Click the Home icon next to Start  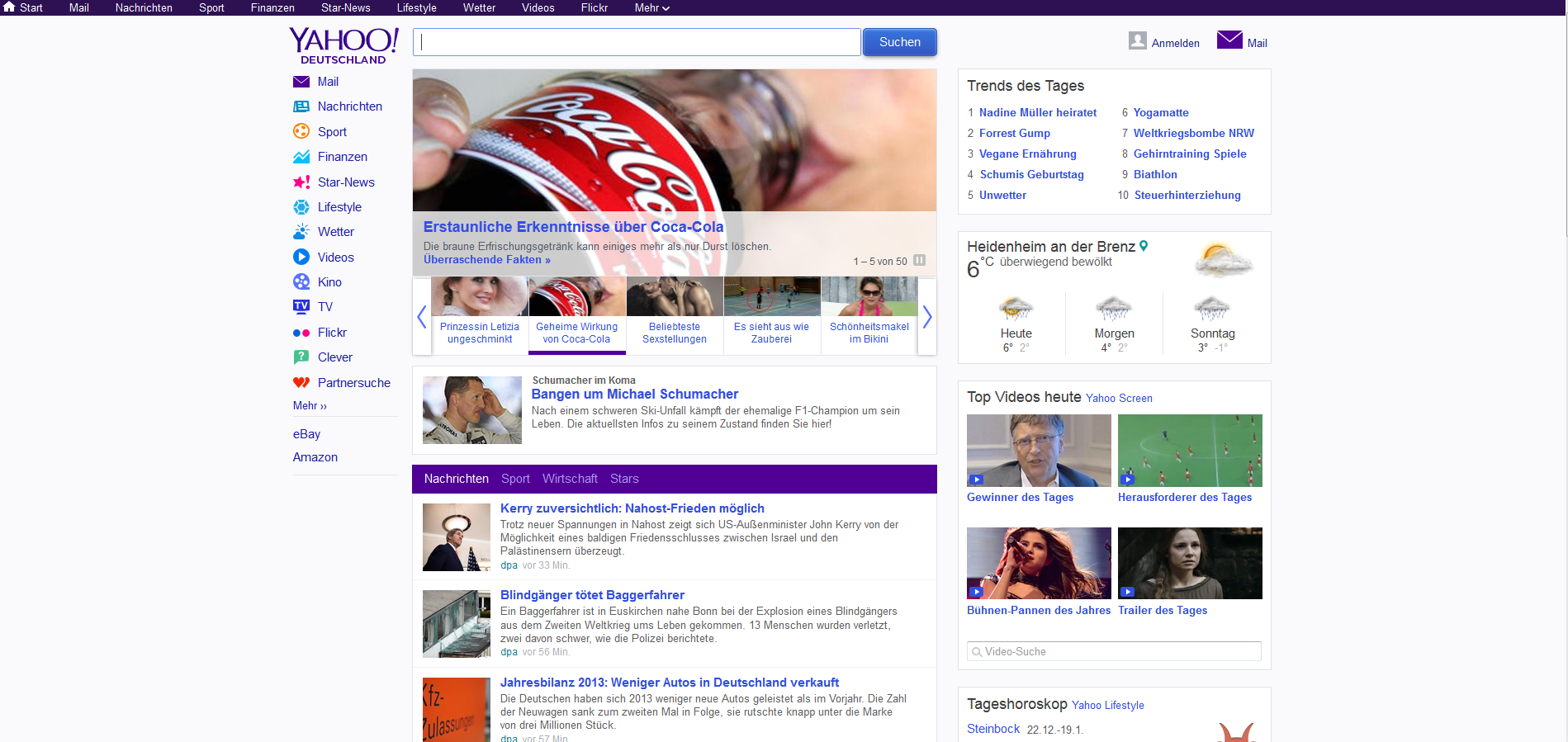(10, 7)
